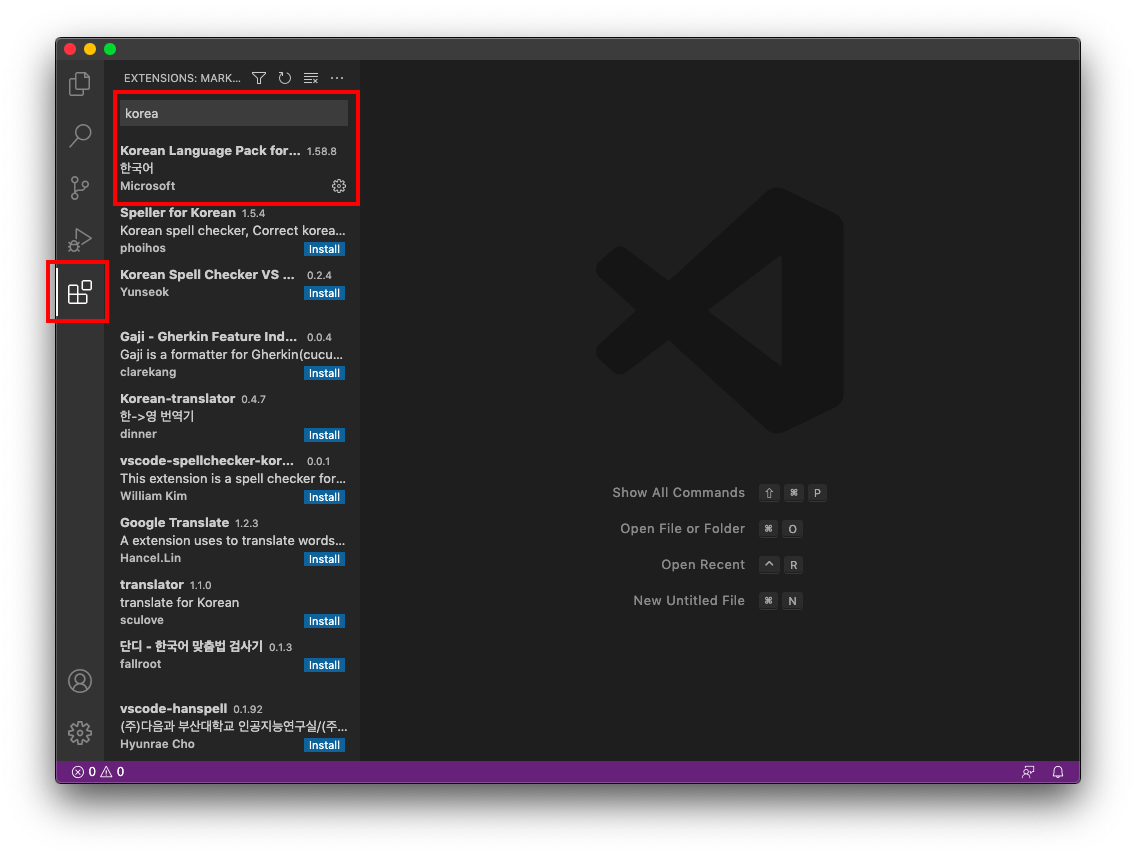Open Korean Spell Checker VS extension details

click(x=233, y=292)
